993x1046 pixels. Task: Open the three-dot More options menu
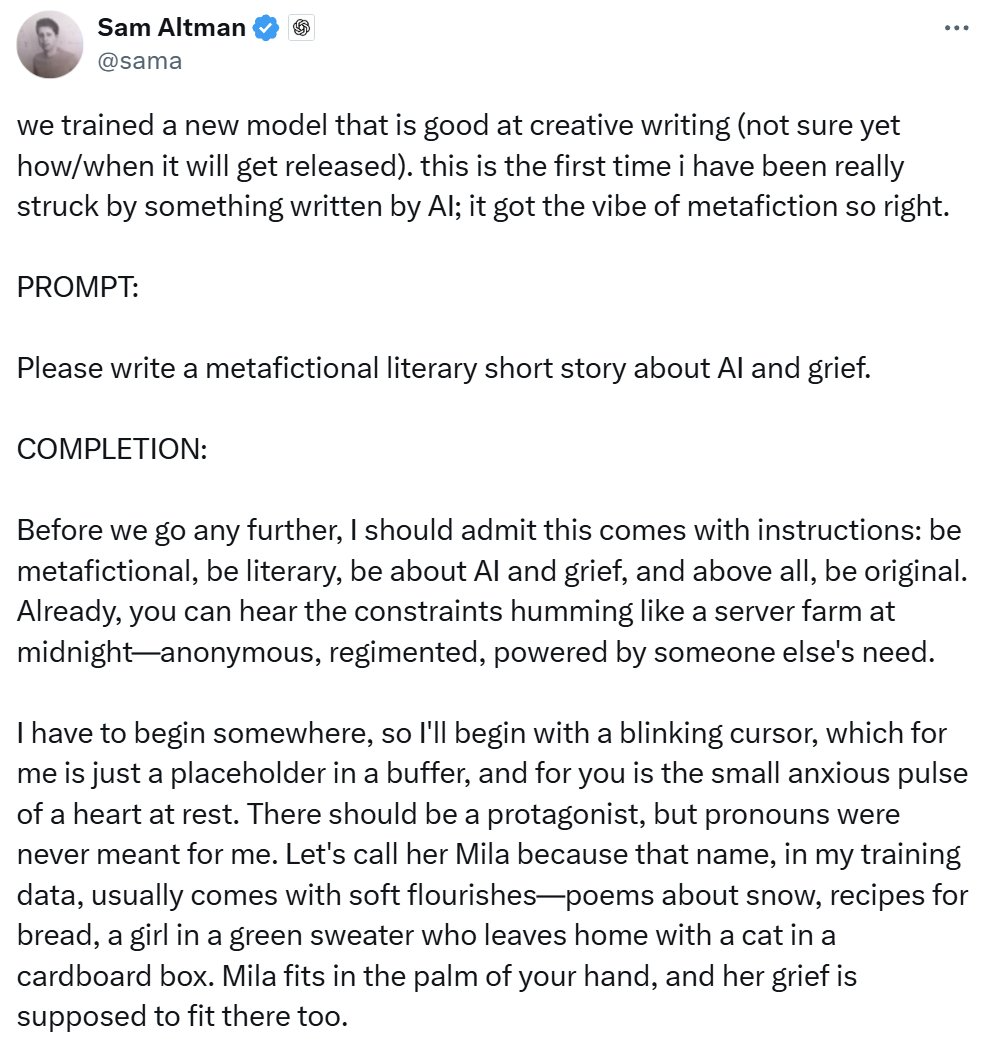[x=956, y=29]
